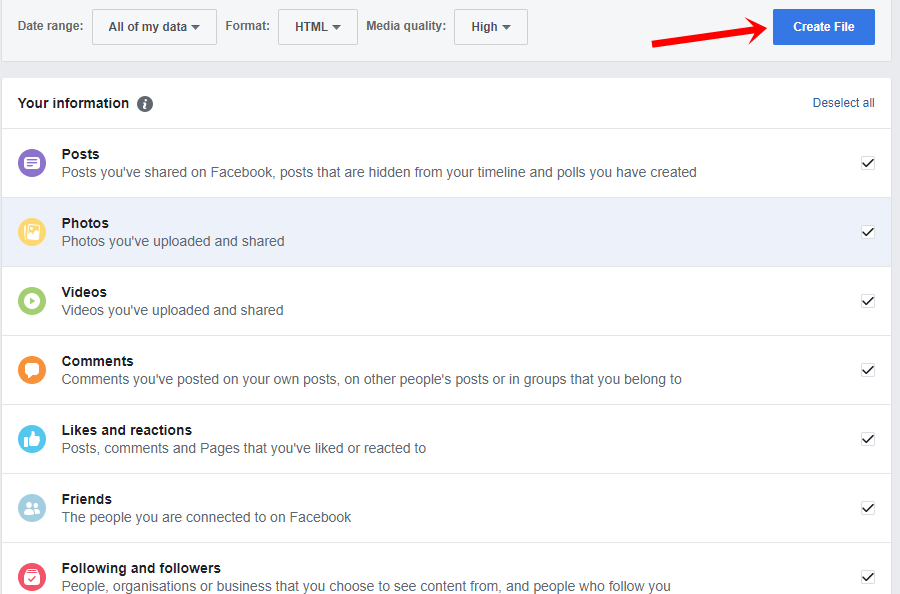The width and height of the screenshot is (900, 594).
Task: Click the Posts category icon
Action: [32, 163]
